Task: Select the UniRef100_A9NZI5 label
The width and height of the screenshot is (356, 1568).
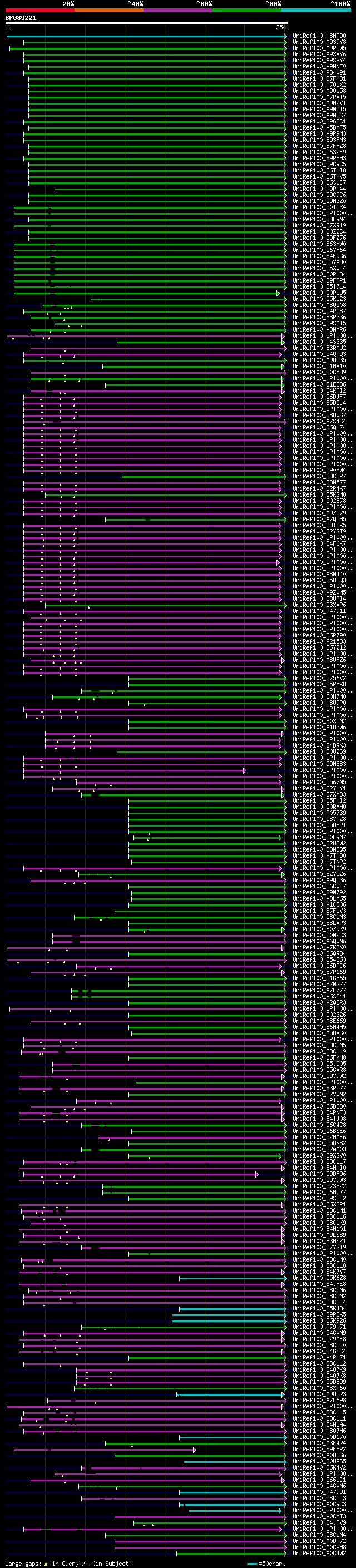Action: pyautogui.click(x=319, y=110)
